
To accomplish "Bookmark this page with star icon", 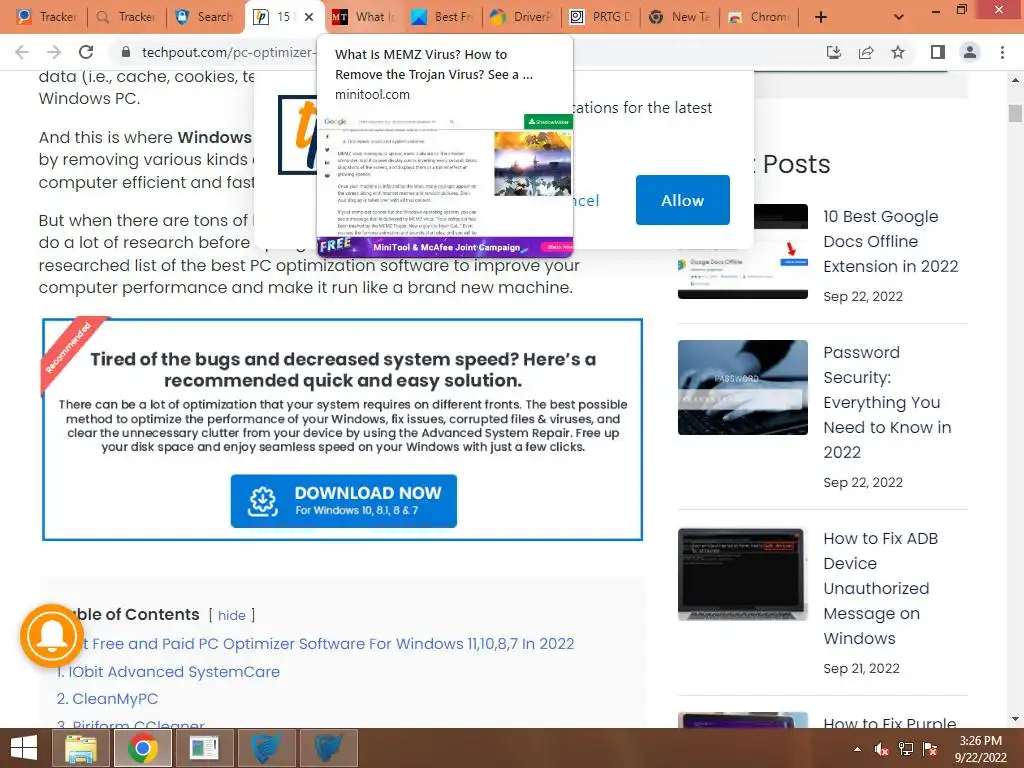I will point(898,52).
